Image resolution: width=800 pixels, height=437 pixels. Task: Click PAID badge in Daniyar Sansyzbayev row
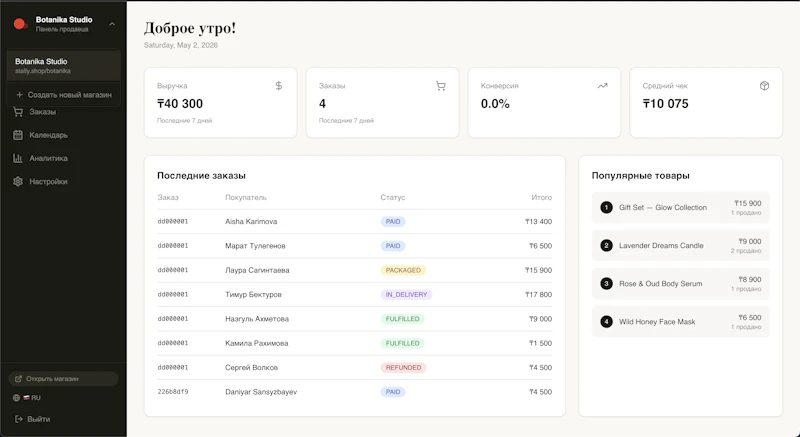[x=393, y=392]
